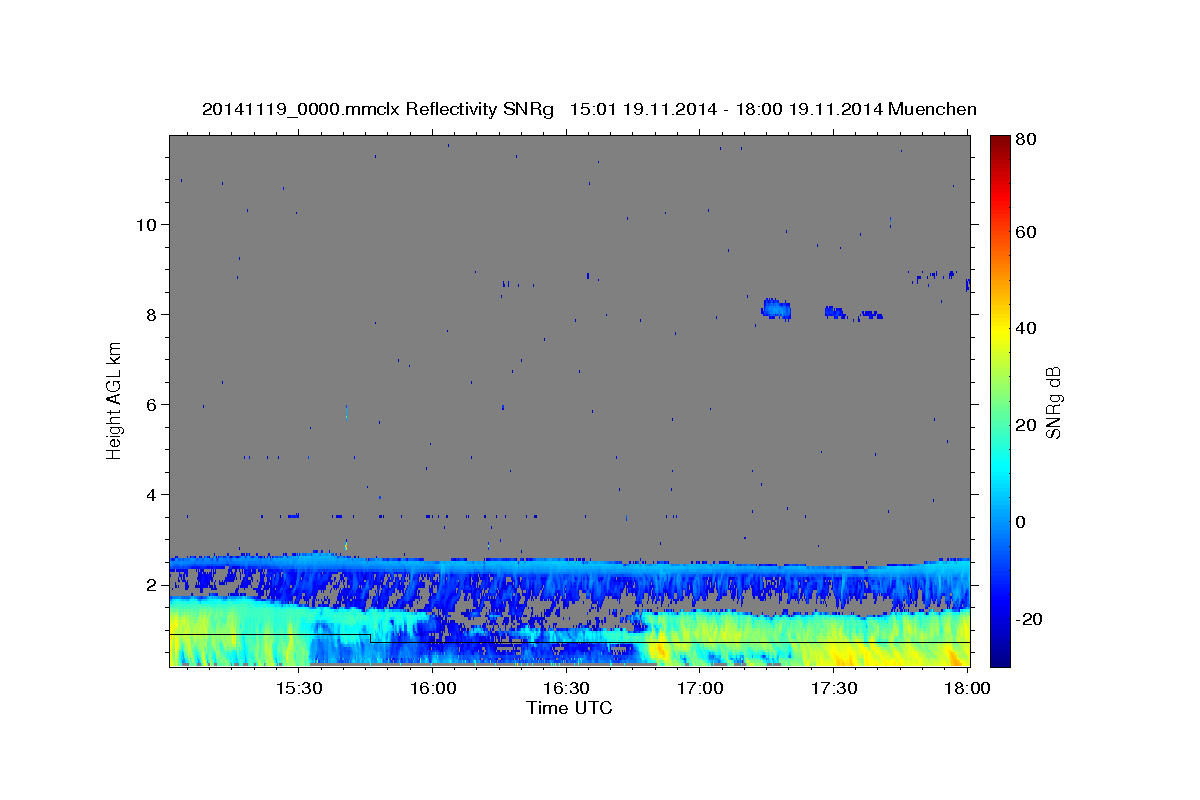Click the 16:00 time tick label

(433, 689)
